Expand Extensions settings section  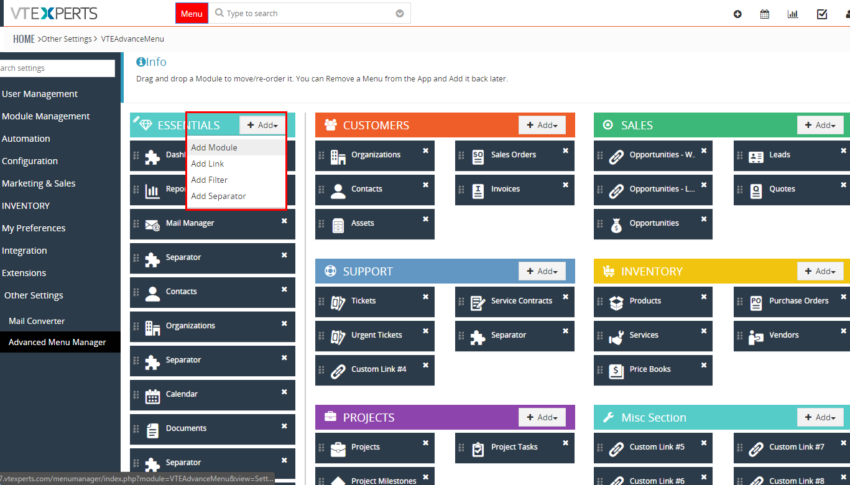click(x=24, y=273)
